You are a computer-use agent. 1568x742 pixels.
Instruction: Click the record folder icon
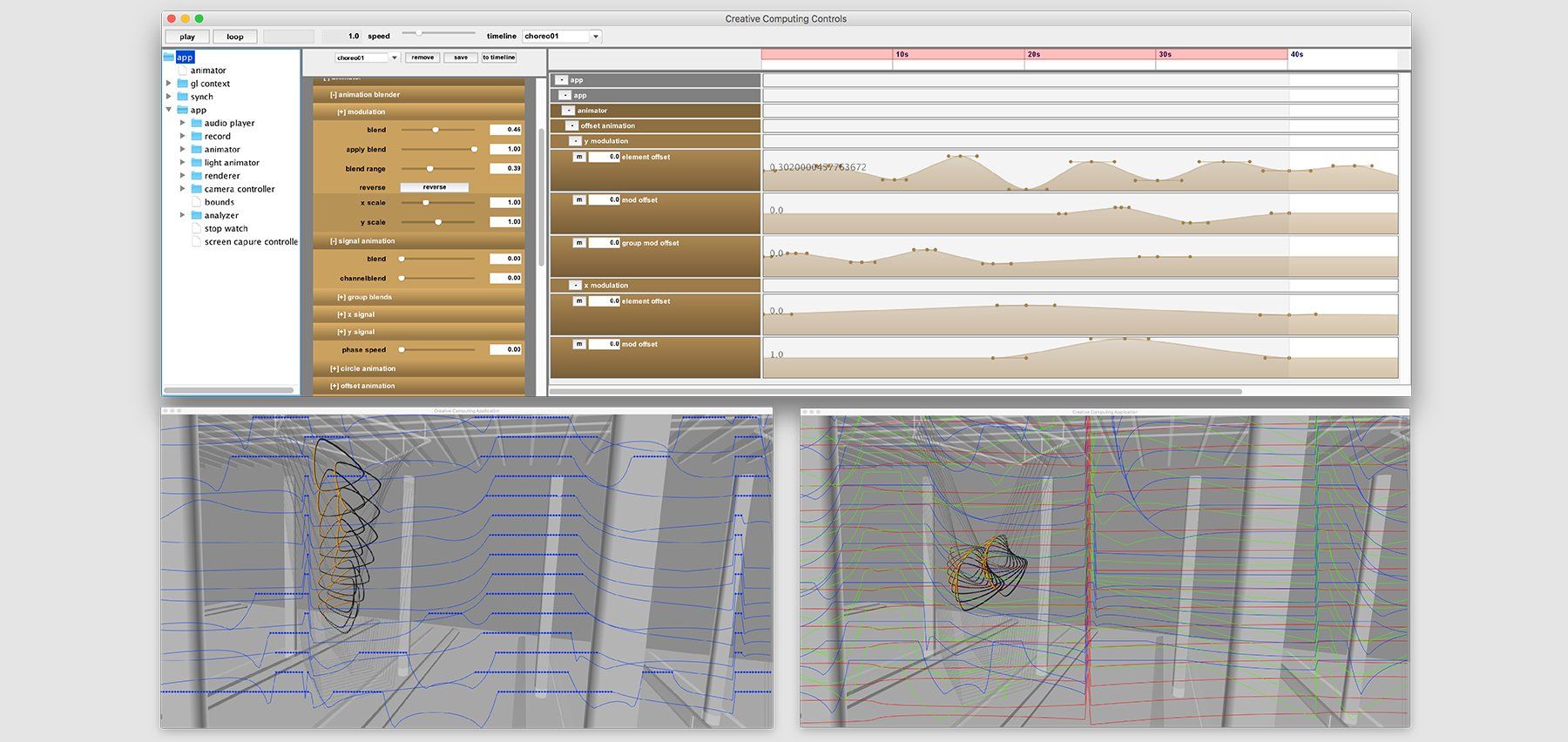[x=196, y=136]
